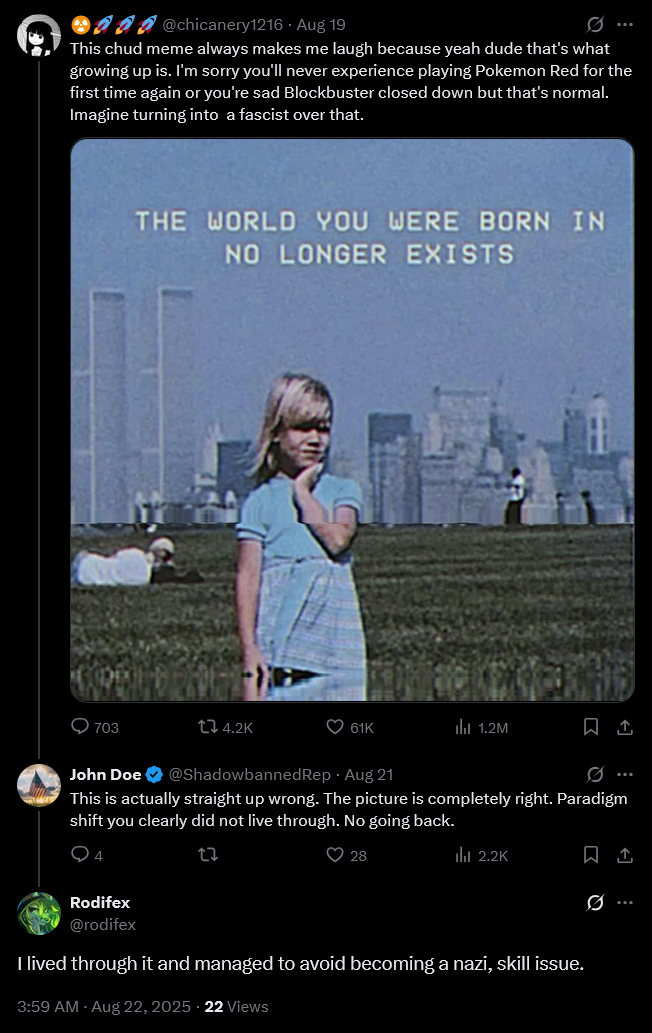The height and width of the screenshot is (1033, 652).
Task: Open more options menu on chicanery1216's post
Action: tap(624, 24)
